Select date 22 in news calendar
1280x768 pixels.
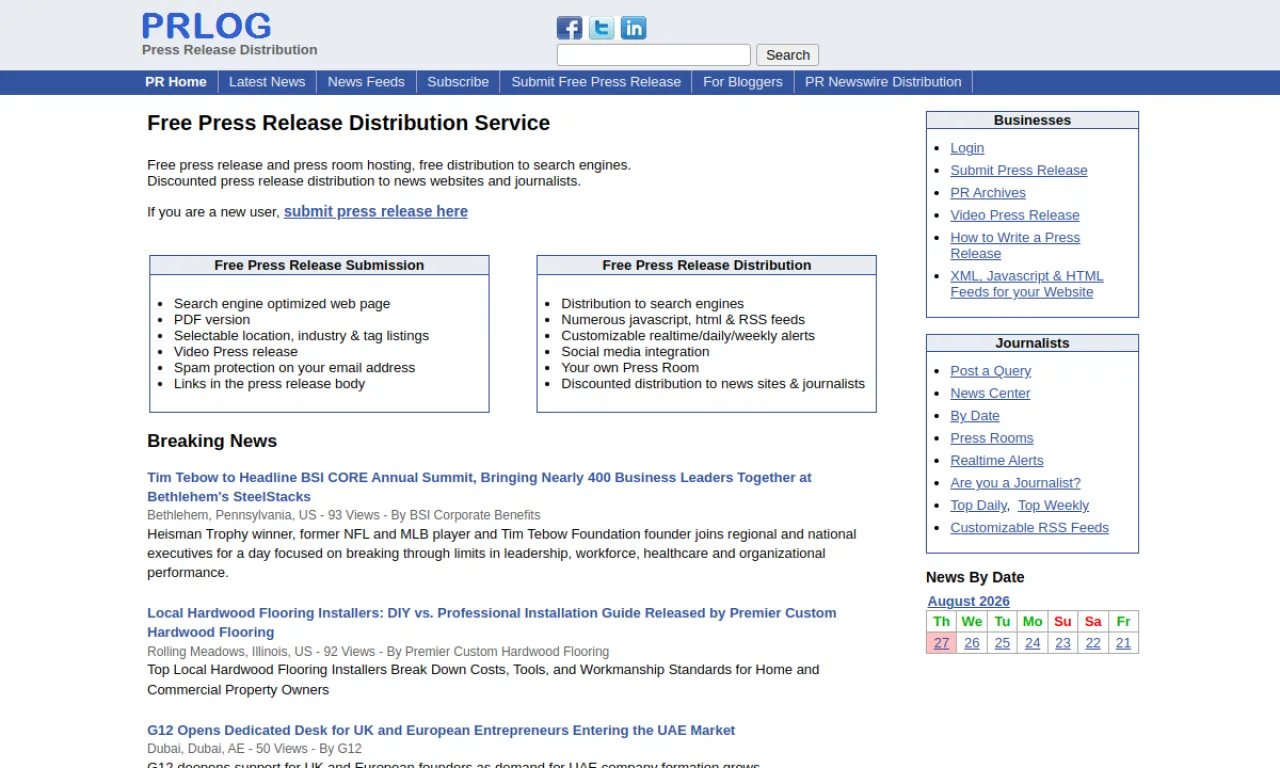point(1093,643)
